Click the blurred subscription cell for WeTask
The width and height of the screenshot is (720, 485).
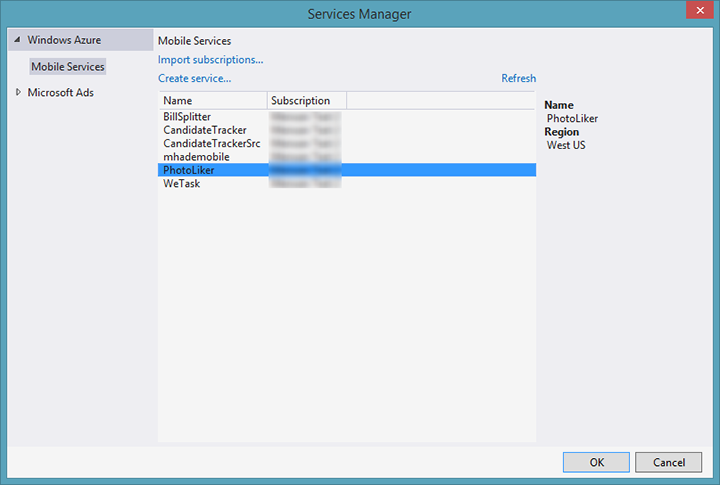pyautogui.click(x=305, y=183)
